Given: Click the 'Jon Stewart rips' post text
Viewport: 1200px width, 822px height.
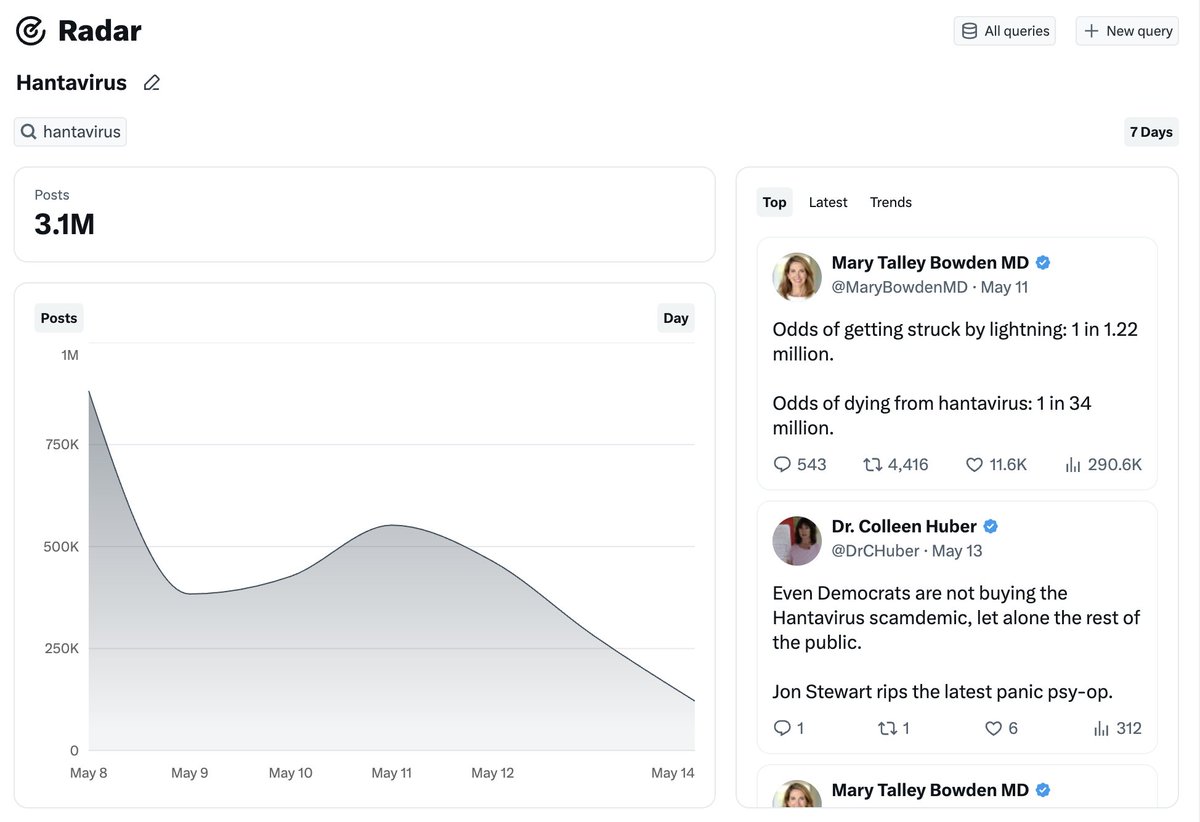Looking at the screenshot, I should 943,691.
